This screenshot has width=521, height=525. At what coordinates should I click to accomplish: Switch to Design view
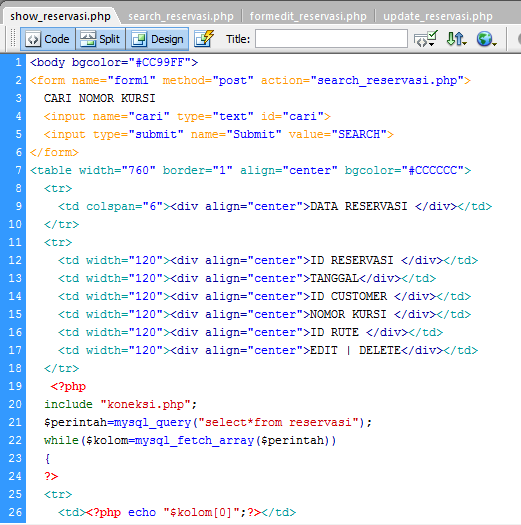coord(157,39)
